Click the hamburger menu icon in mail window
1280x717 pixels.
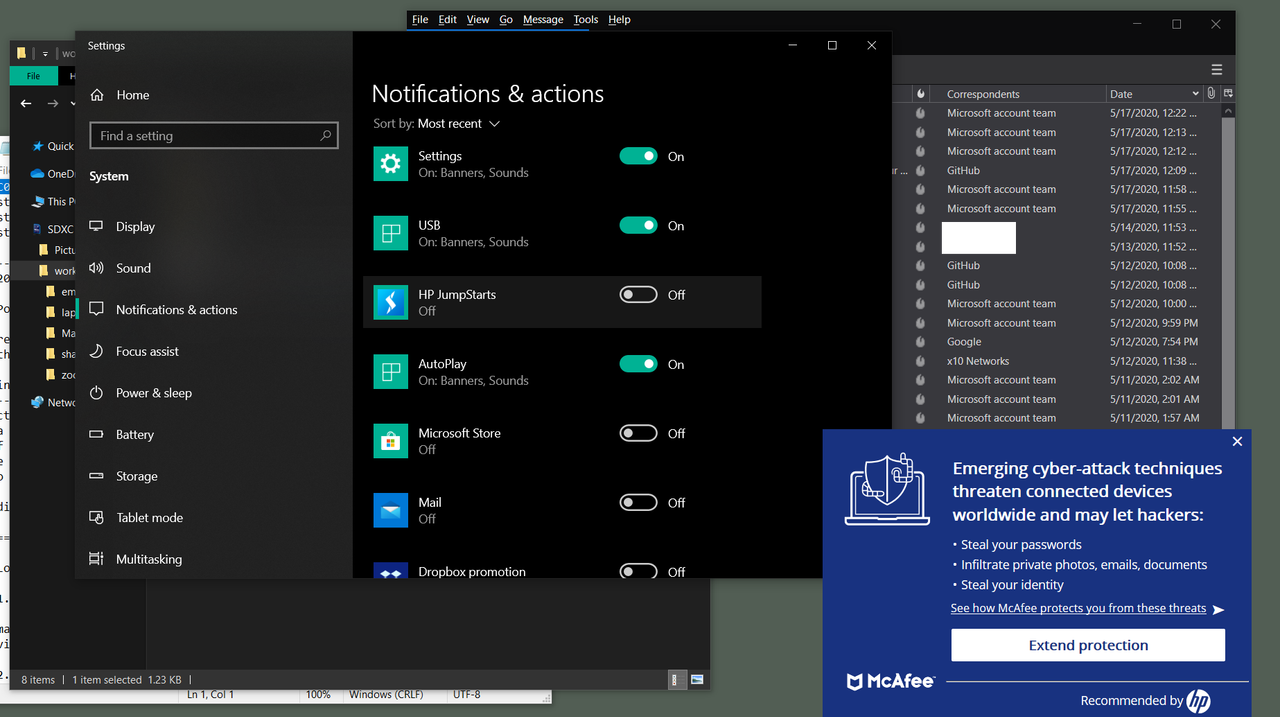pos(1216,70)
